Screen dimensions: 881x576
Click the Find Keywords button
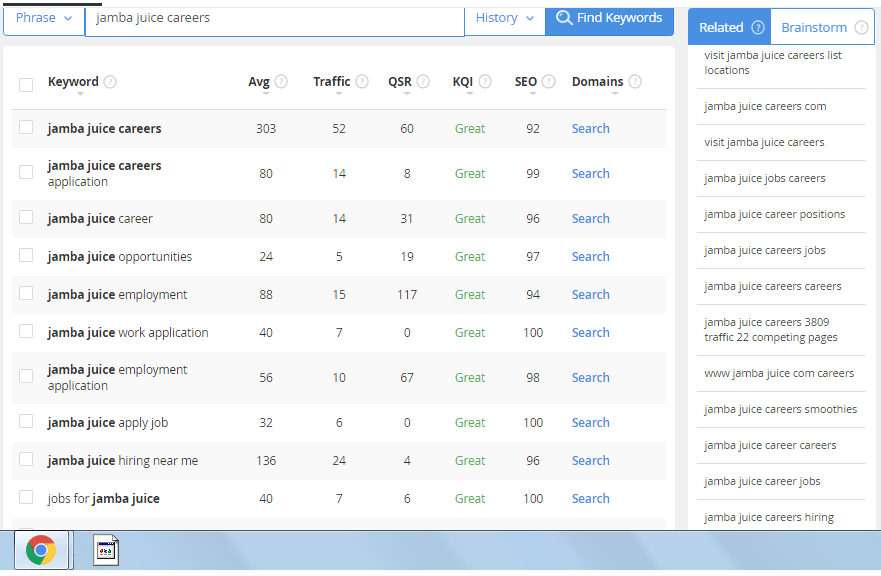[609, 19]
